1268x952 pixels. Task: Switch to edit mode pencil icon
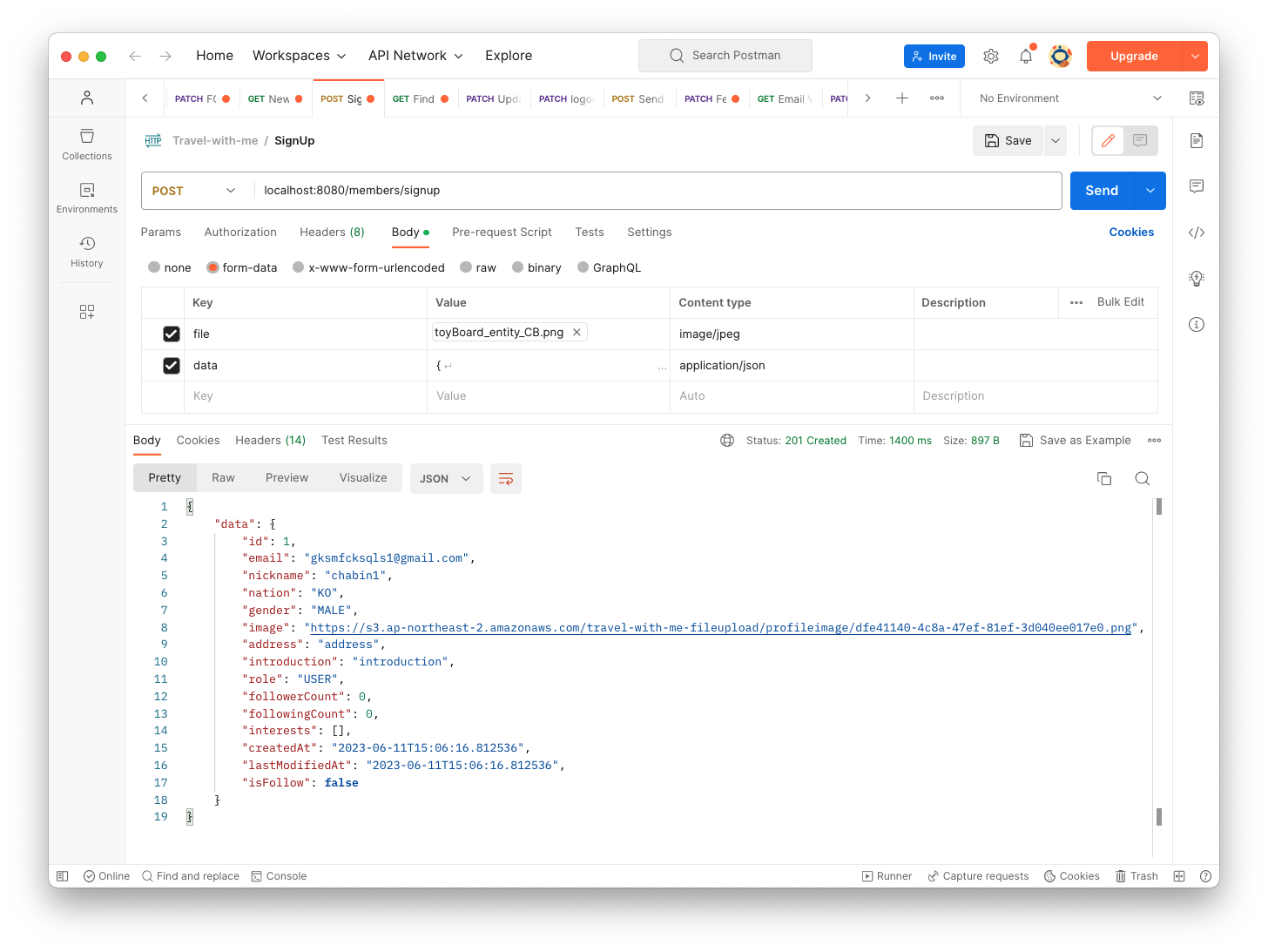pos(1108,140)
